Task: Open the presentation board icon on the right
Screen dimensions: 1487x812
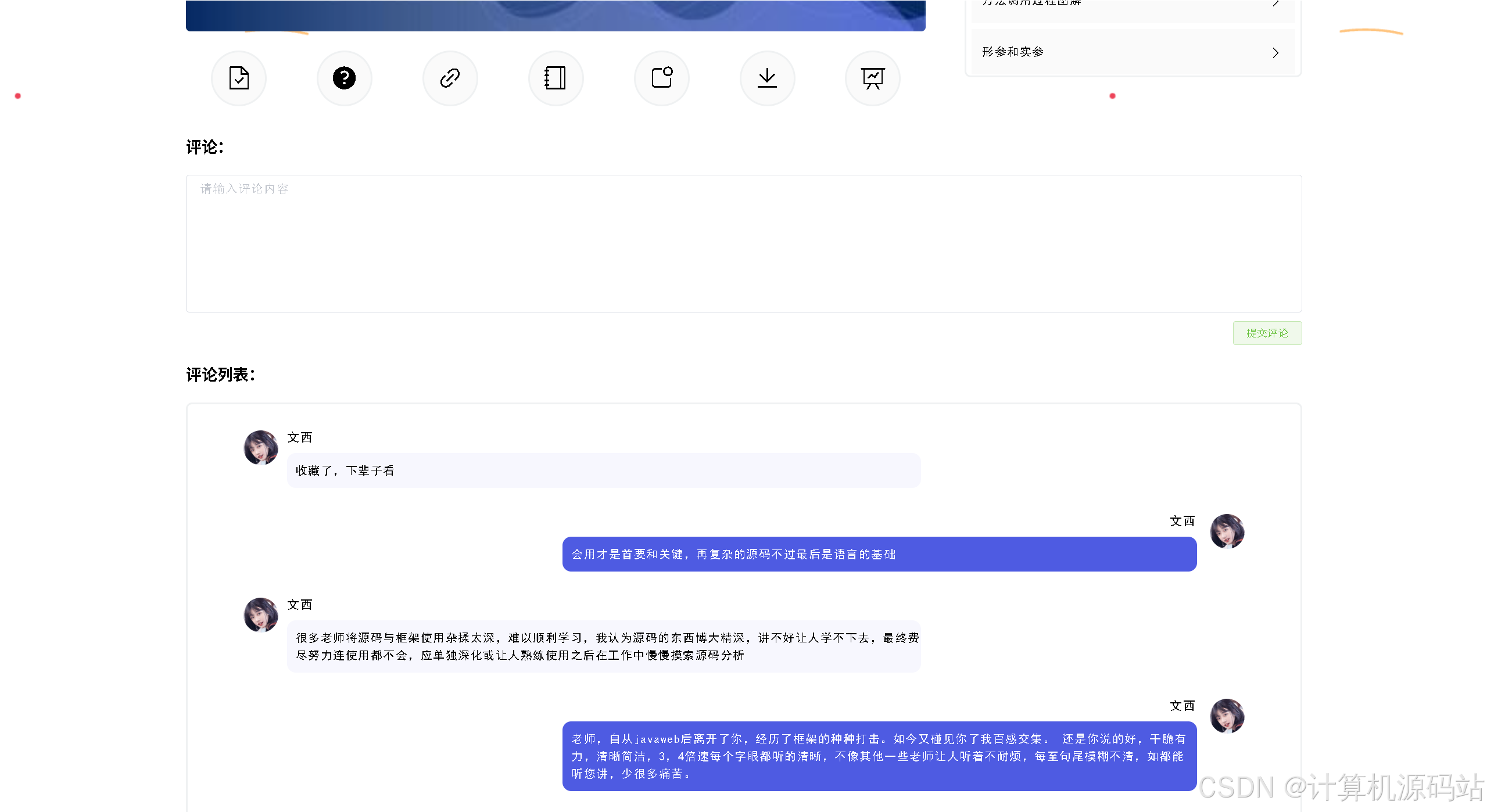Action: point(872,78)
